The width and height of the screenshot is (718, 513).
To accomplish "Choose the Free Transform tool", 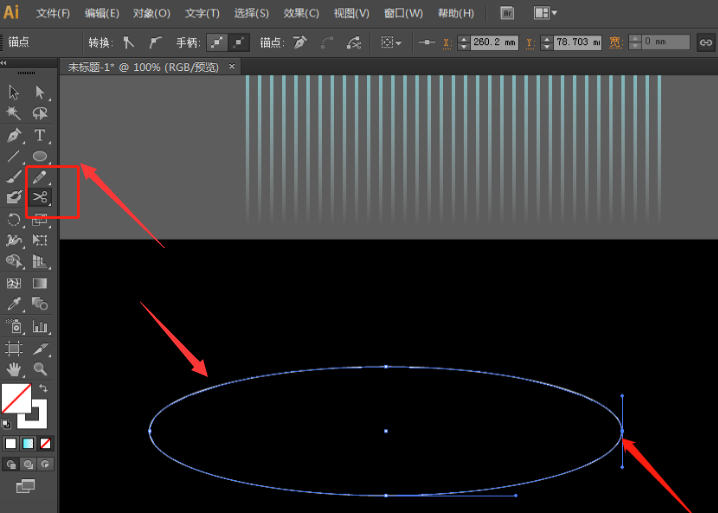I will (40, 240).
